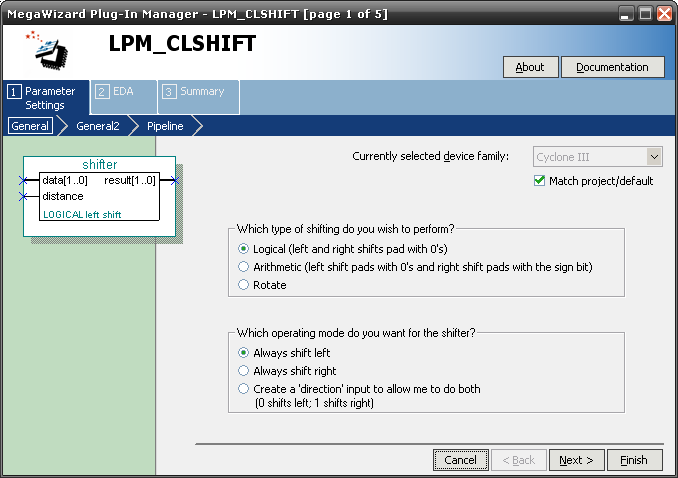Choose Always shift right mode
Image resolution: width=678 pixels, height=478 pixels.
coord(243,371)
